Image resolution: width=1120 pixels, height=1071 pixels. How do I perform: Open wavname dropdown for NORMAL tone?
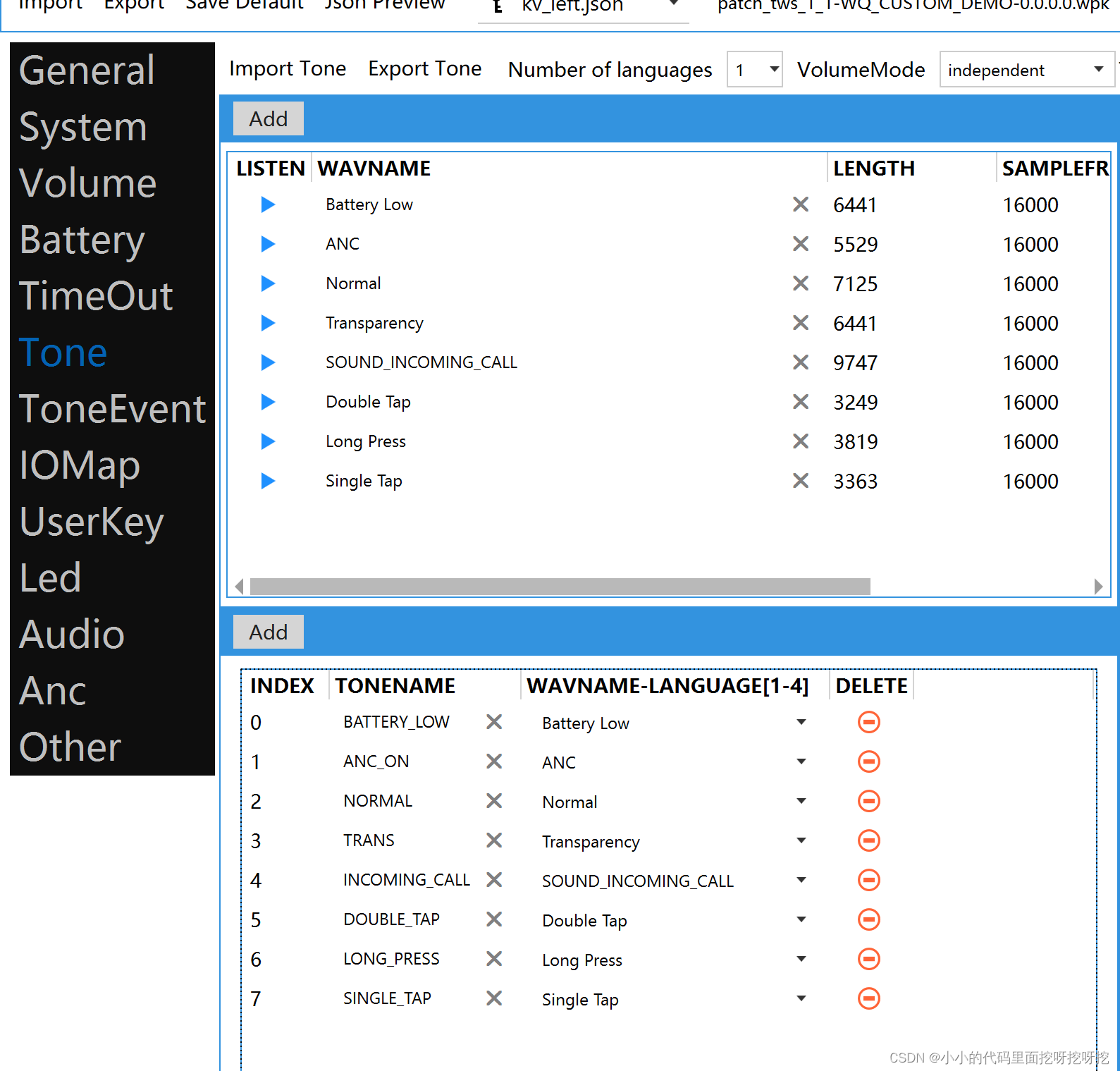[x=801, y=801]
